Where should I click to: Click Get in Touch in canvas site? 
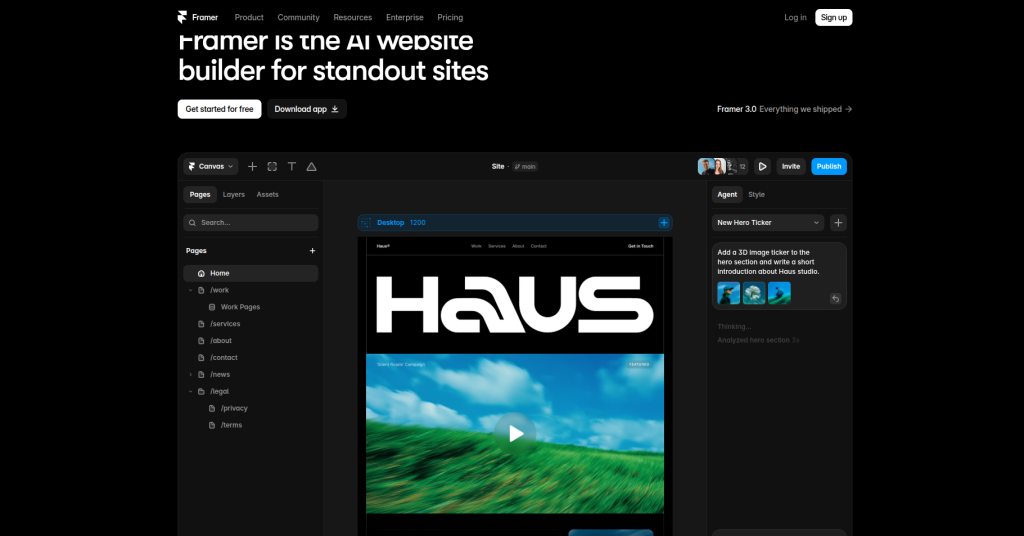coord(641,246)
